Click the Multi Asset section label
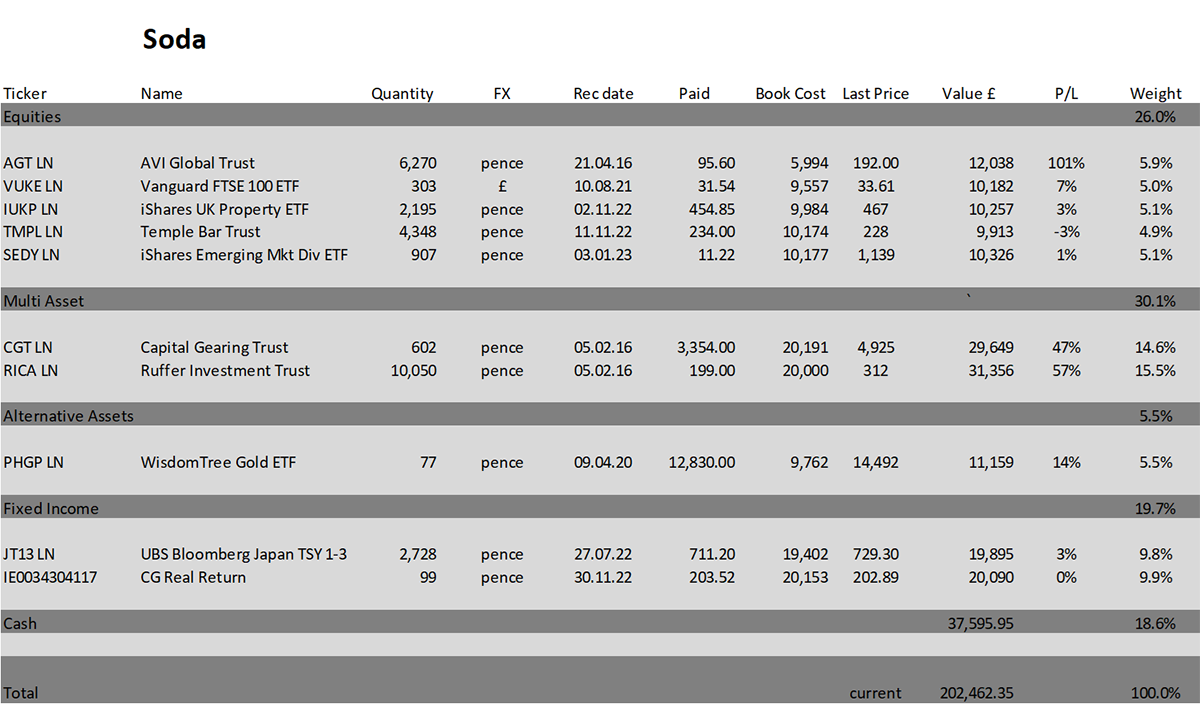This screenshot has height=704, width=1200. tap(43, 301)
